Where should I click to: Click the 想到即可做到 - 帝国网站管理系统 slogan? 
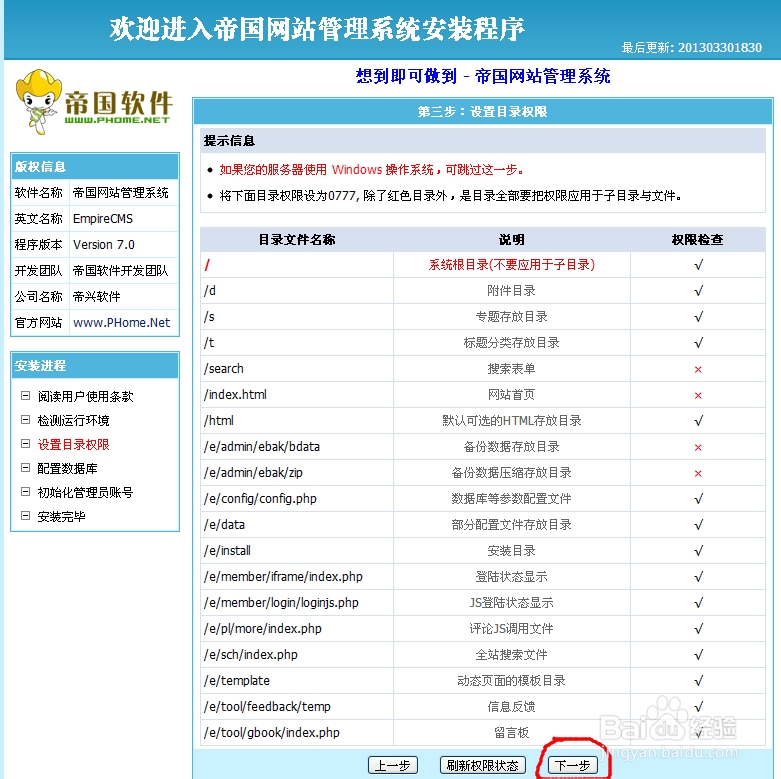(x=483, y=76)
